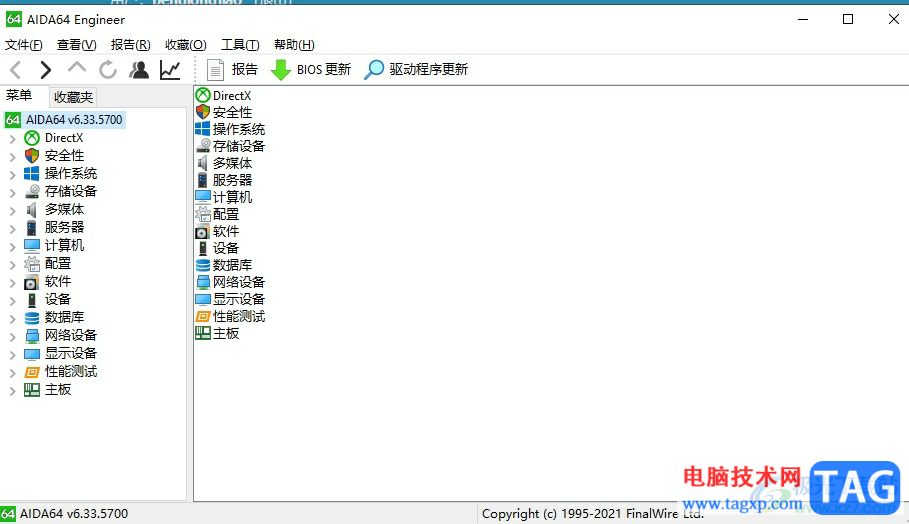
Task: Maximize the AIDA64 Engineer window
Action: click(848, 19)
